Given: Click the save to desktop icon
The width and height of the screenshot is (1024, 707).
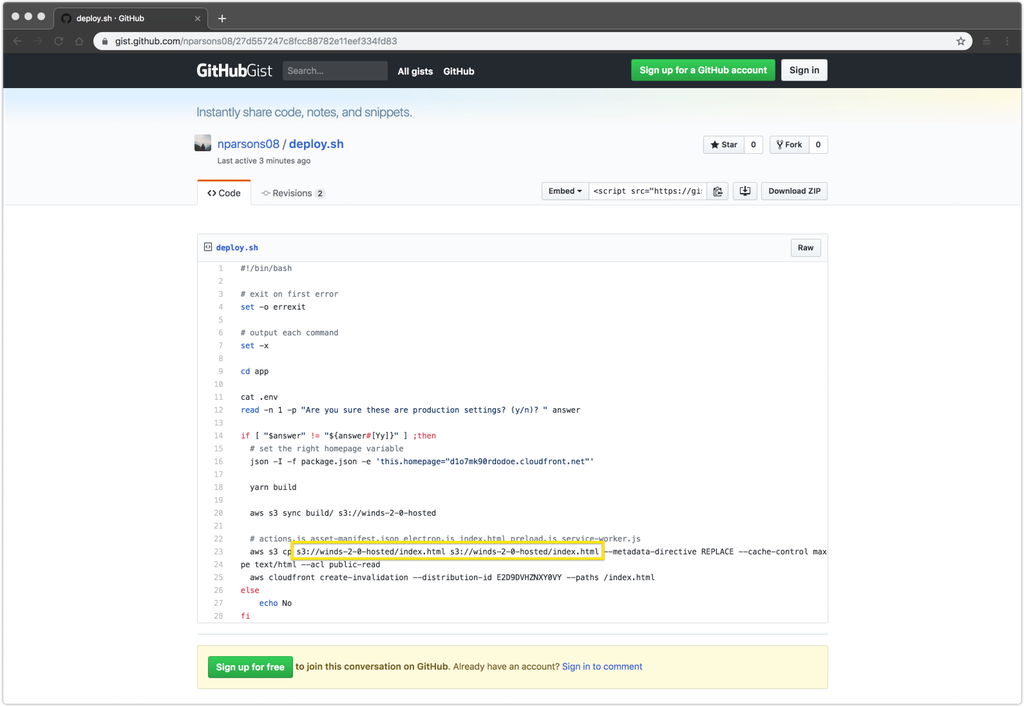Looking at the screenshot, I should click(744, 191).
